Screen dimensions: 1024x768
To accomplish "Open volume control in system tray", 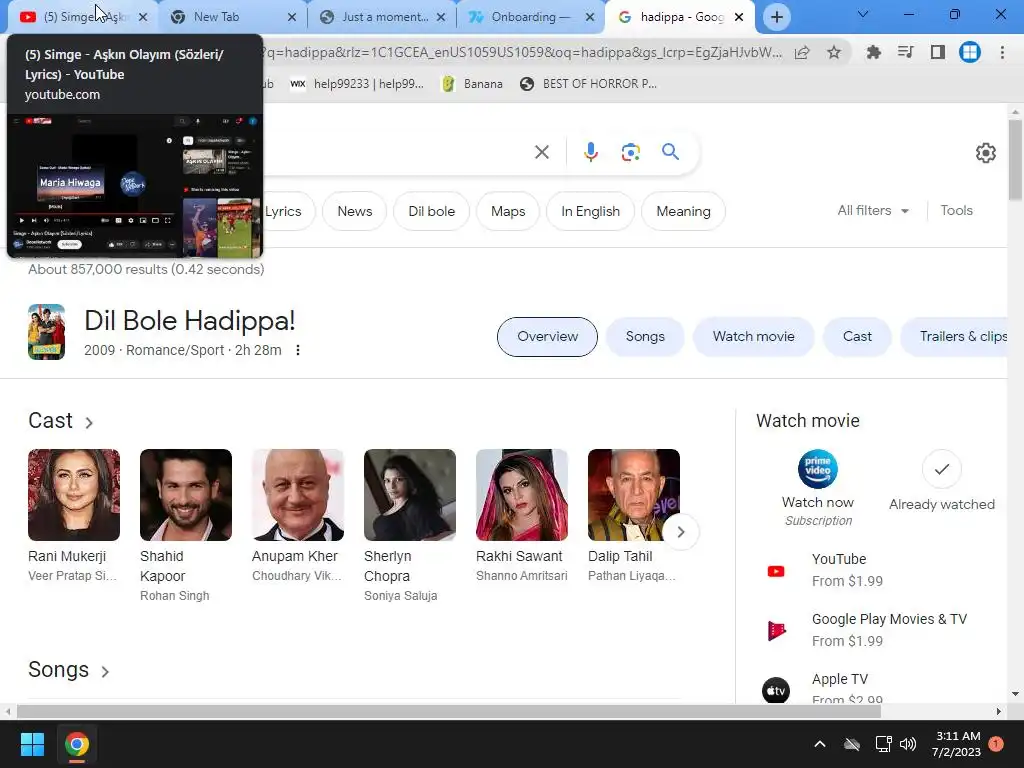I will (x=908, y=744).
